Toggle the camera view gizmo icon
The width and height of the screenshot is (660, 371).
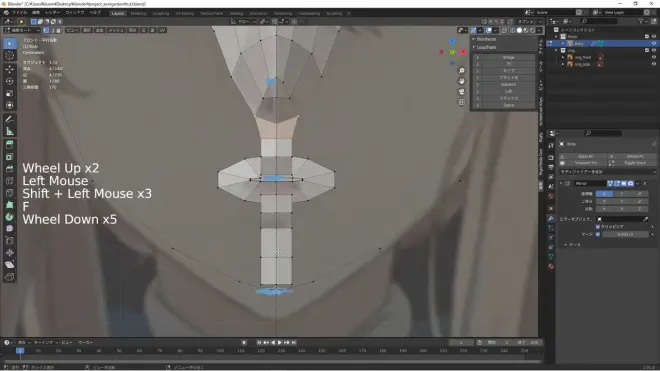[462, 92]
